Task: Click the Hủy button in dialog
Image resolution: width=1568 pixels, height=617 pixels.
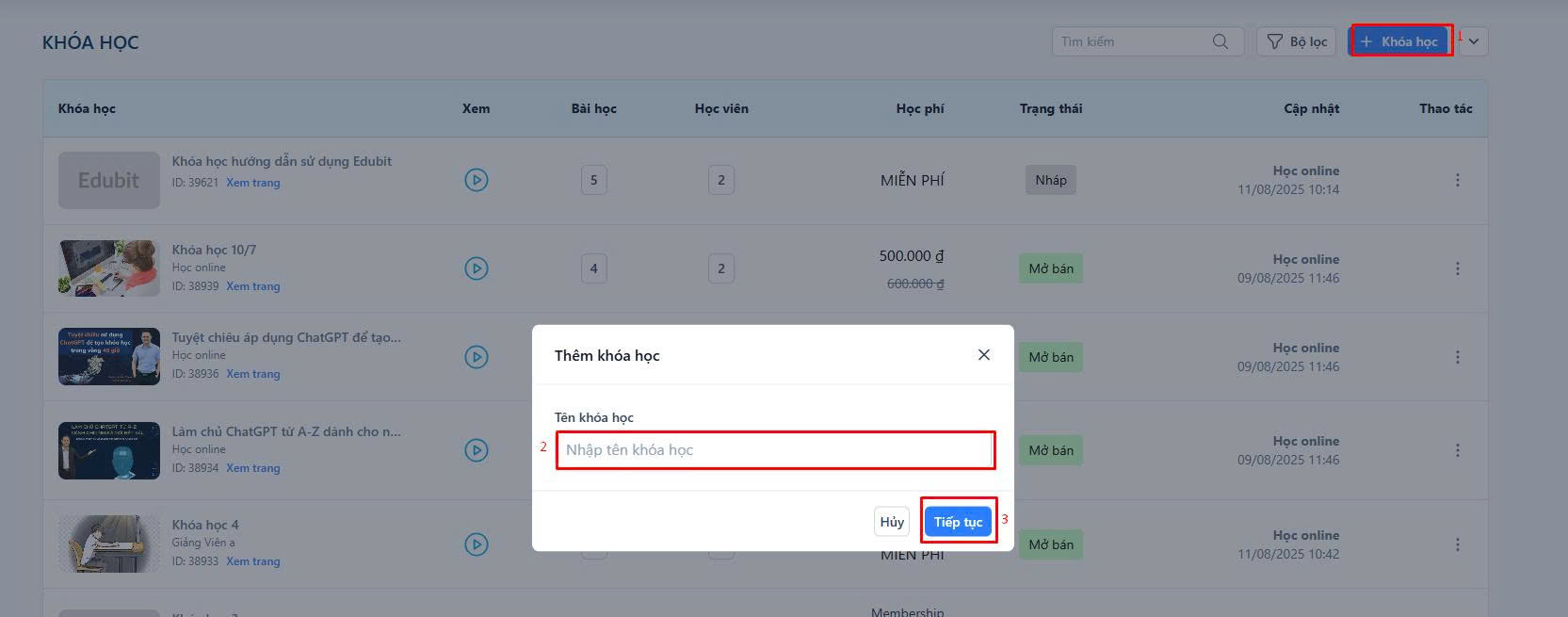Action: [892, 522]
